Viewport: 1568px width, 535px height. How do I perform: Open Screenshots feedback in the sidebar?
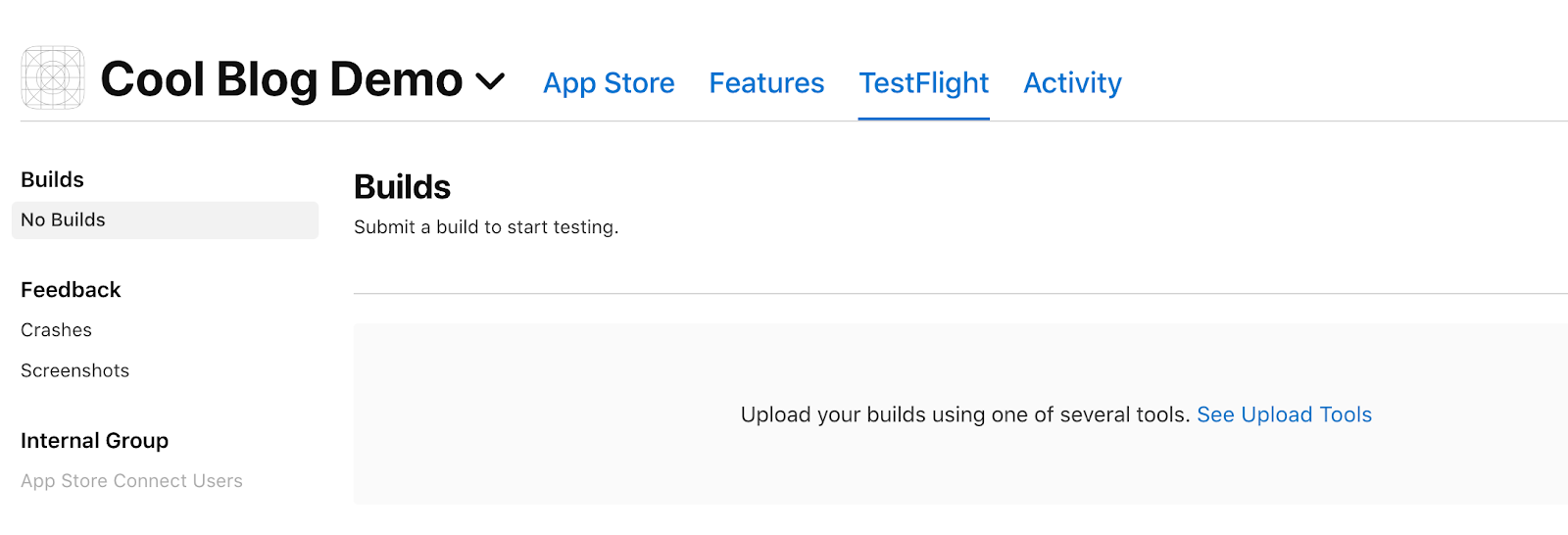pyautogui.click(x=75, y=370)
